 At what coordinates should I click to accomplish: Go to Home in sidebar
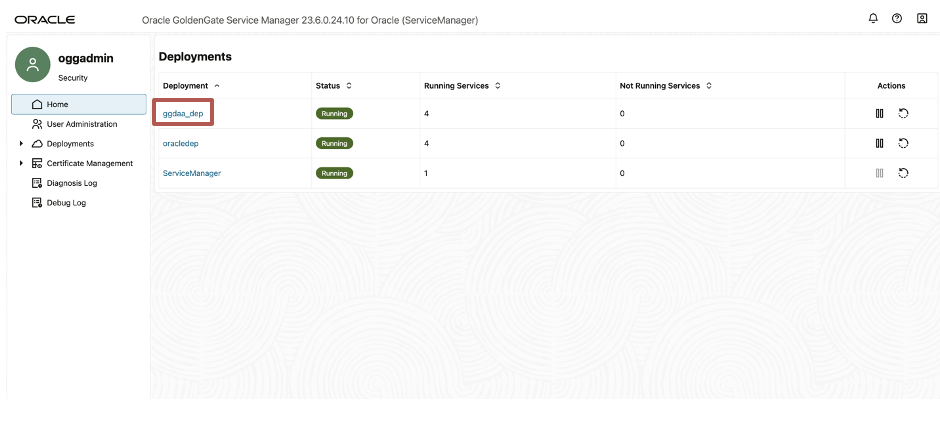[x=79, y=104]
